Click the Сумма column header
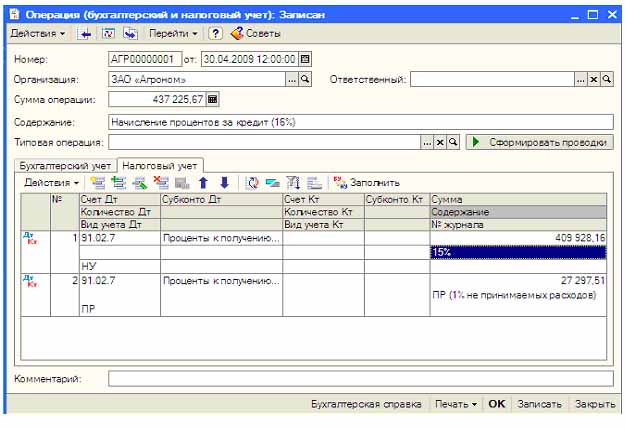This screenshot has width=626, height=429. click(518, 200)
